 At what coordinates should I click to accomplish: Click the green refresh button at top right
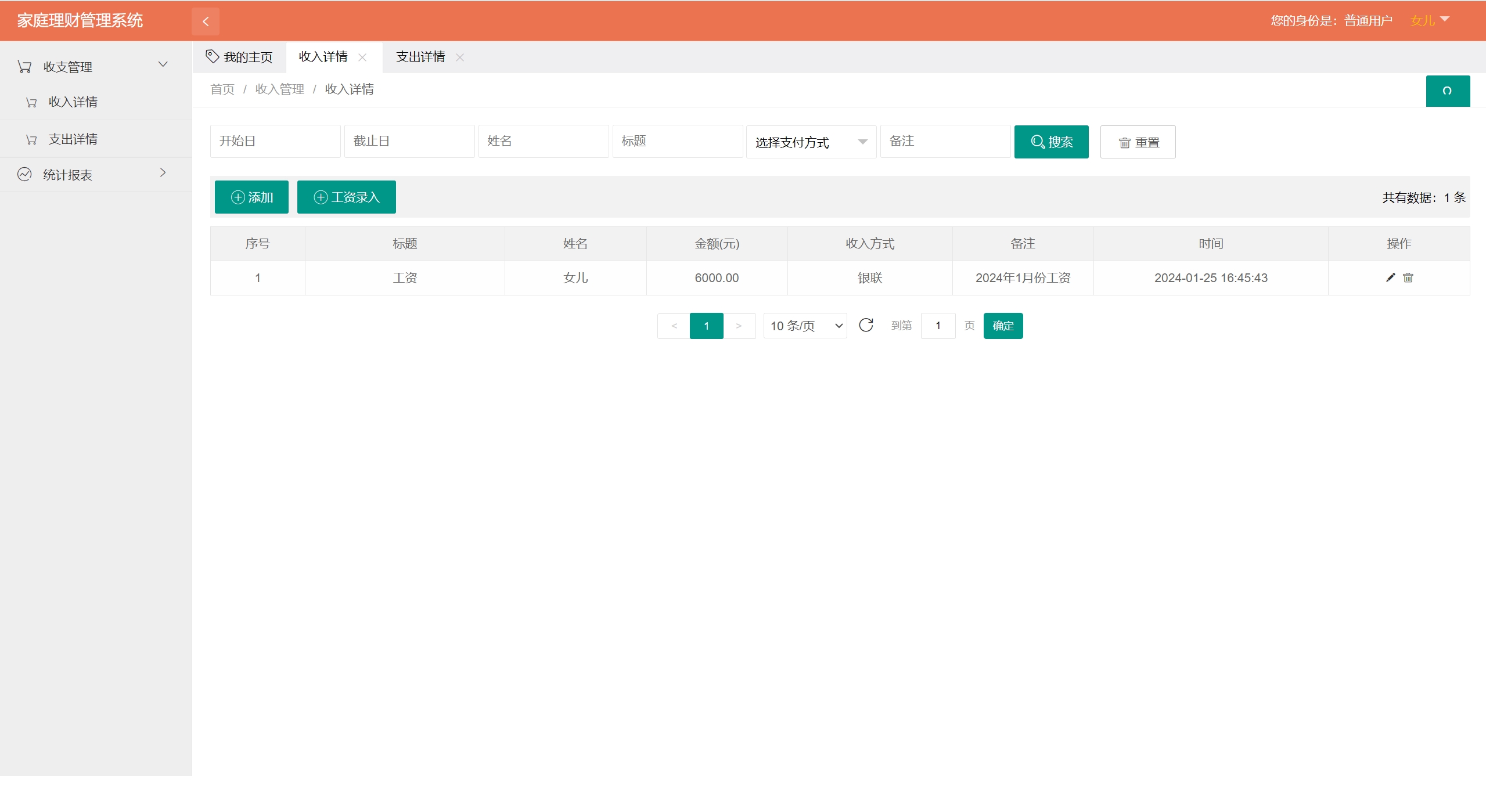pyautogui.click(x=1447, y=91)
